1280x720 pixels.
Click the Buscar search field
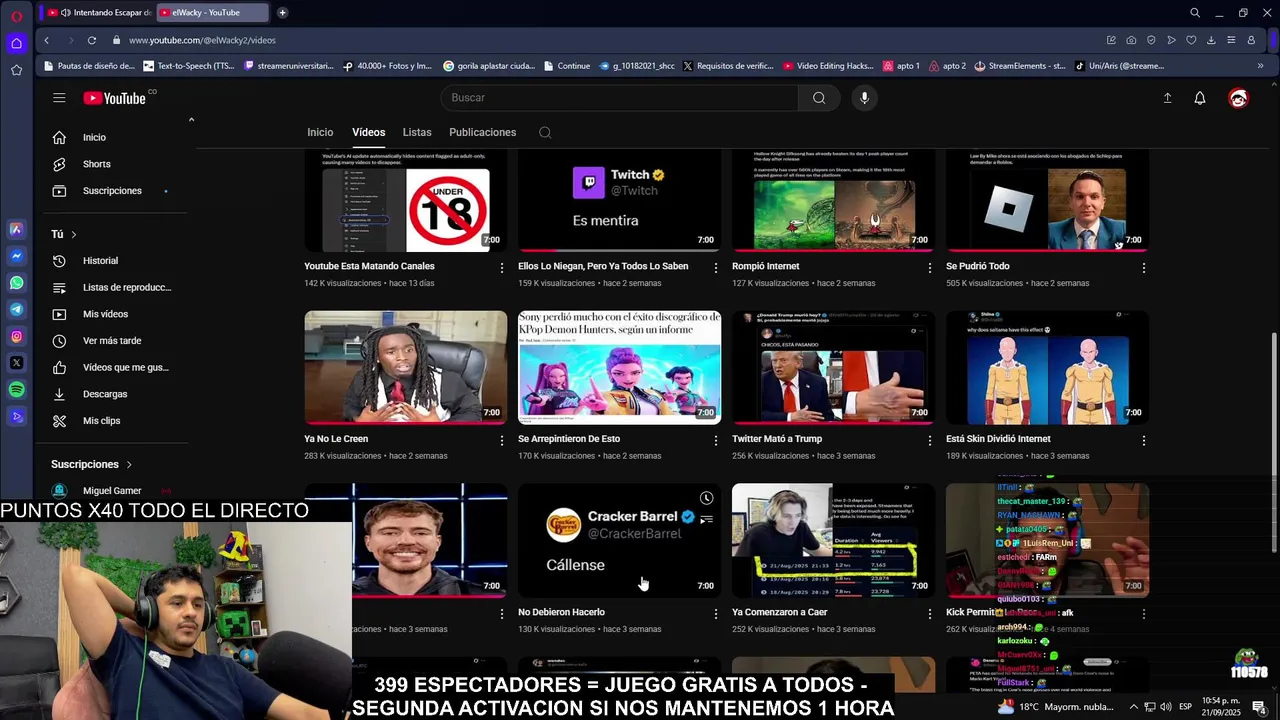pos(619,98)
